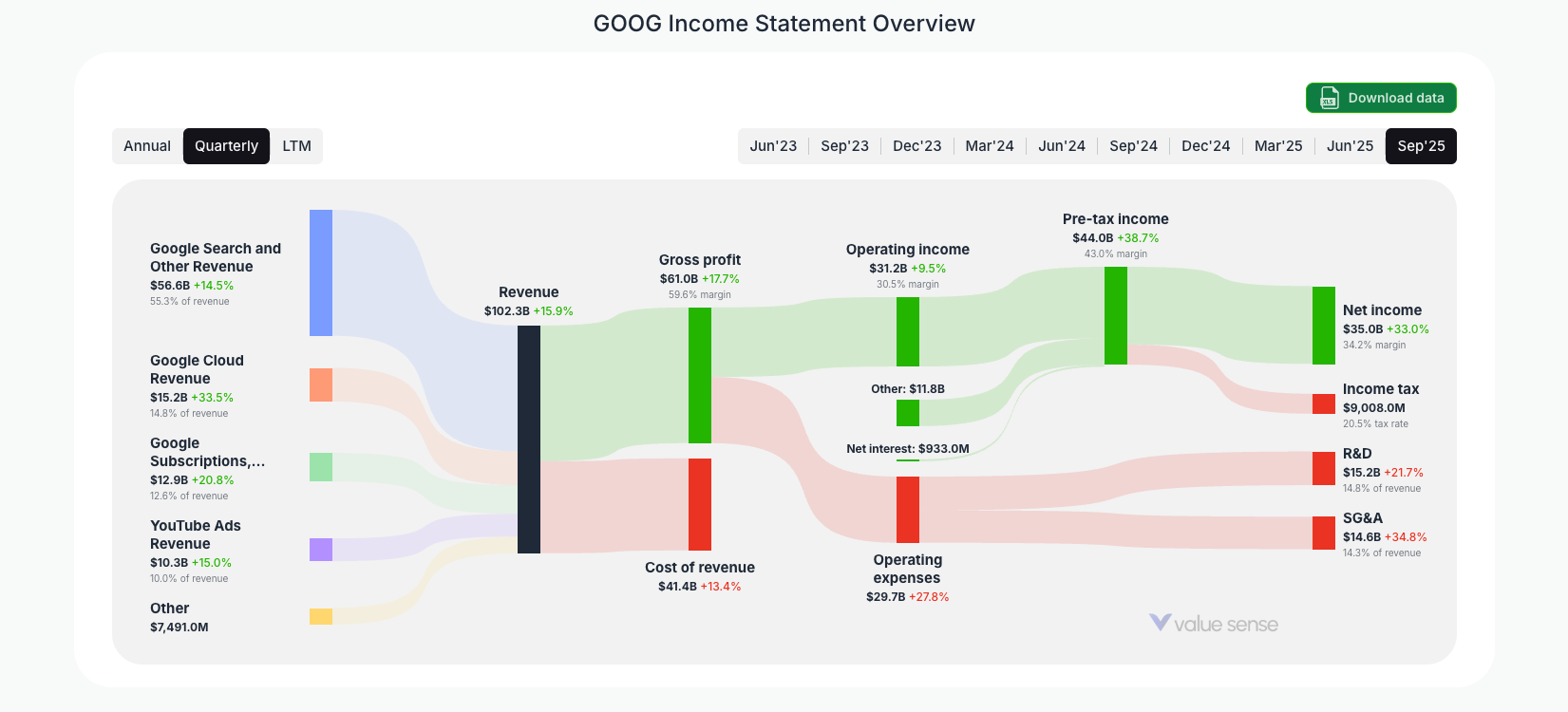Switch to the Annual view

(x=147, y=145)
